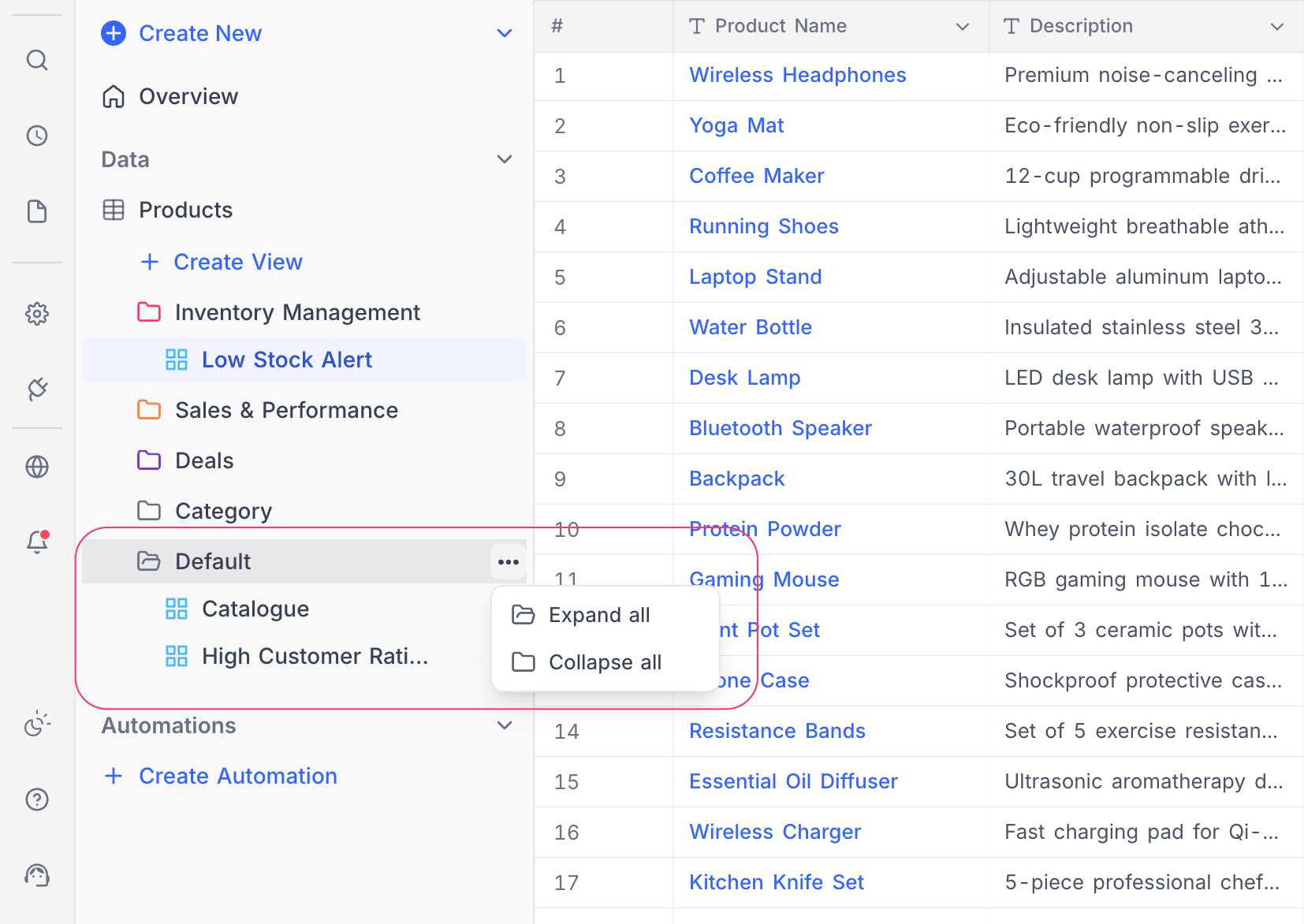Screen dimensions: 1304x924
Task: Open the settings gear icon
Action: (x=37, y=313)
